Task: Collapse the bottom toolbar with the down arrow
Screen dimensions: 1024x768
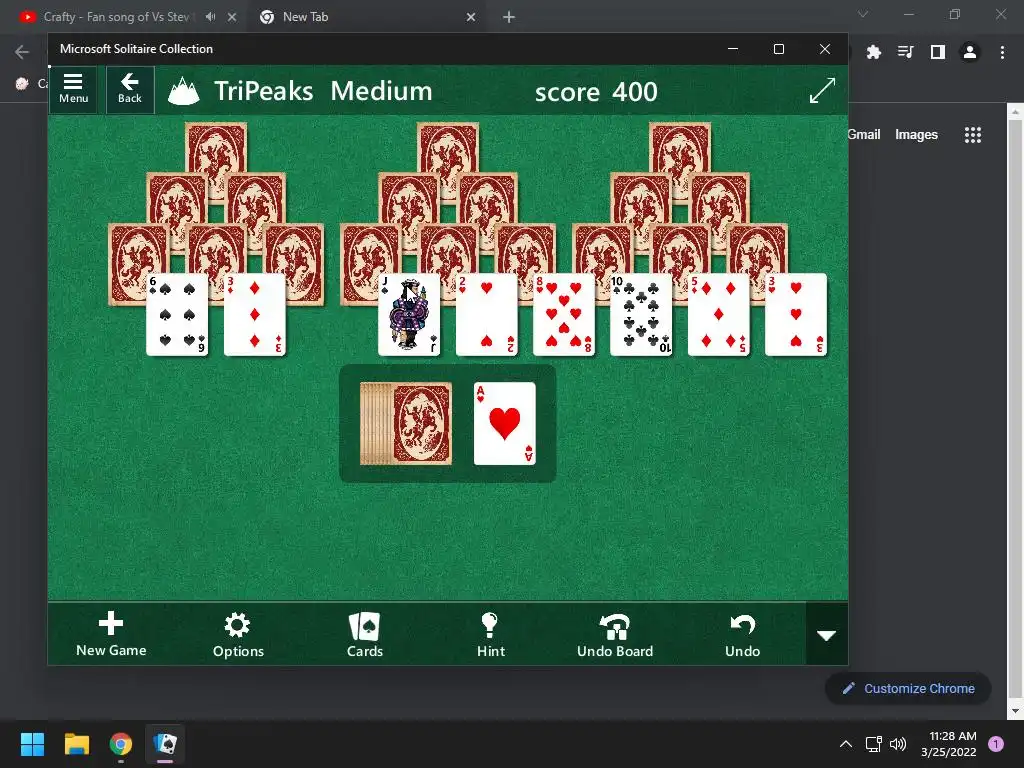Action: click(827, 634)
